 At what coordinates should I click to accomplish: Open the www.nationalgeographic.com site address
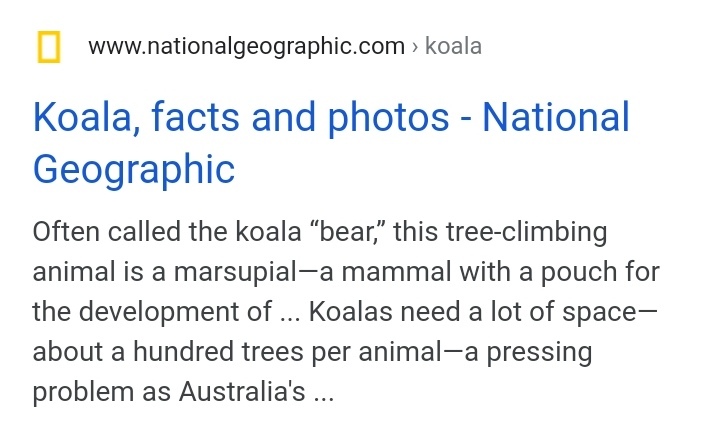coord(247,47)
